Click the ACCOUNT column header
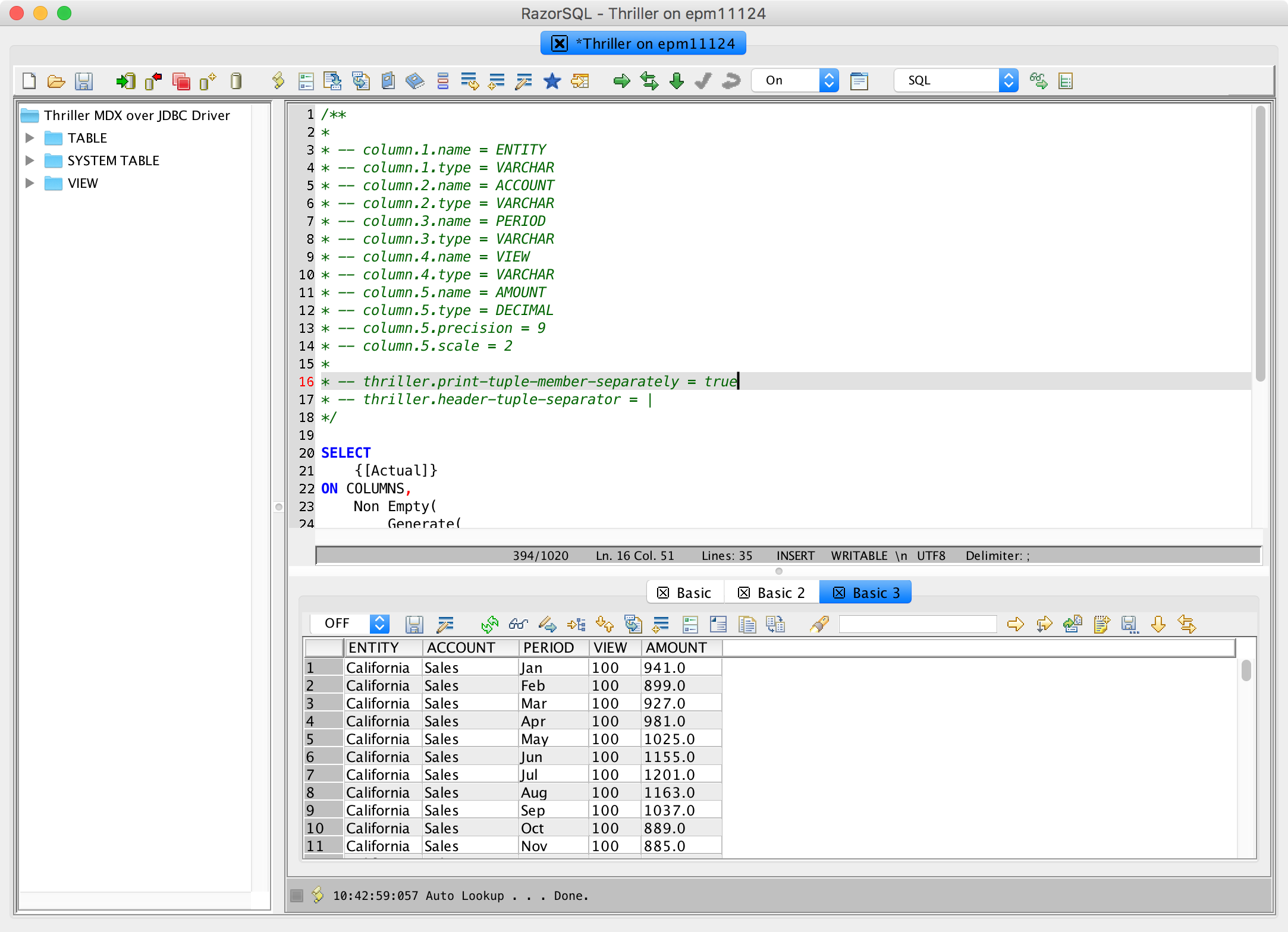 (461, 647)
